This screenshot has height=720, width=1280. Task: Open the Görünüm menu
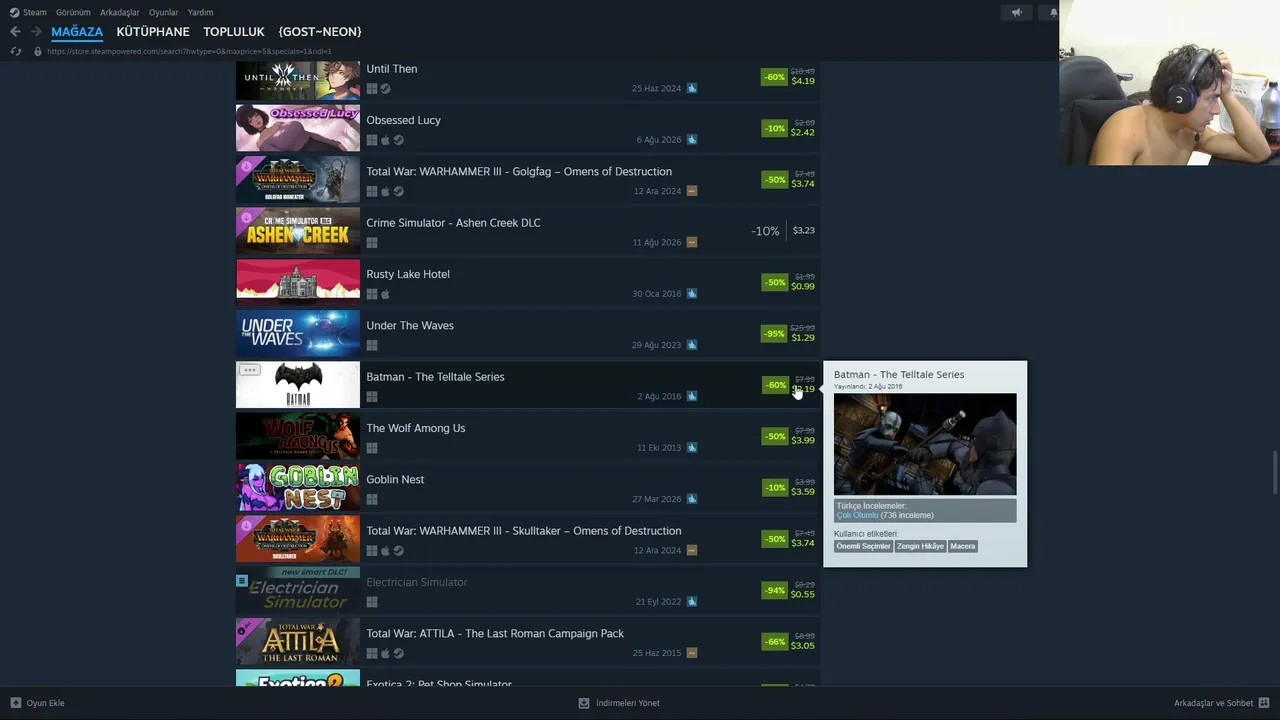click(x=73, y=12)
